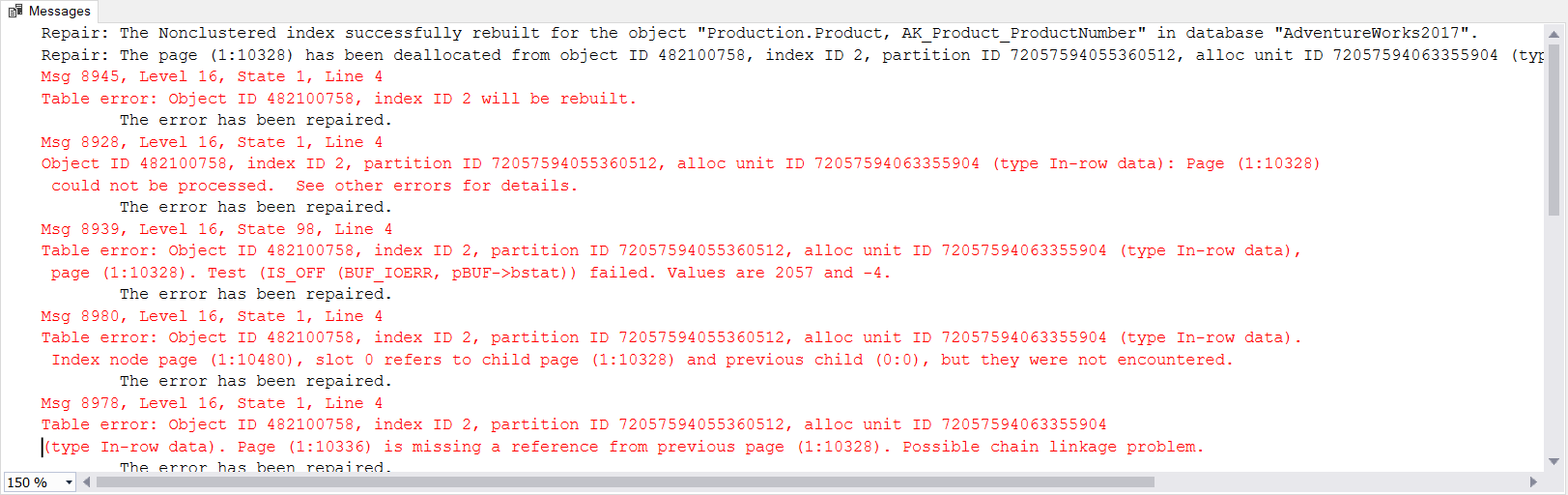Click the 'Msg 8939, Level 16, State 98' line
This screenshot has width=1568, height=495.
coord(216,229)
